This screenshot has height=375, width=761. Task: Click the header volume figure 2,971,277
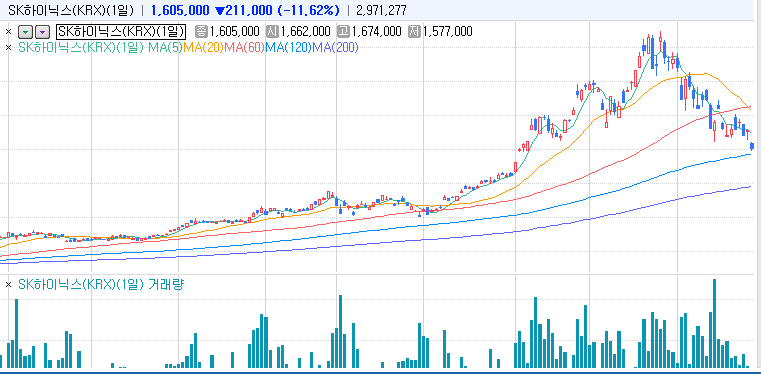381,10
